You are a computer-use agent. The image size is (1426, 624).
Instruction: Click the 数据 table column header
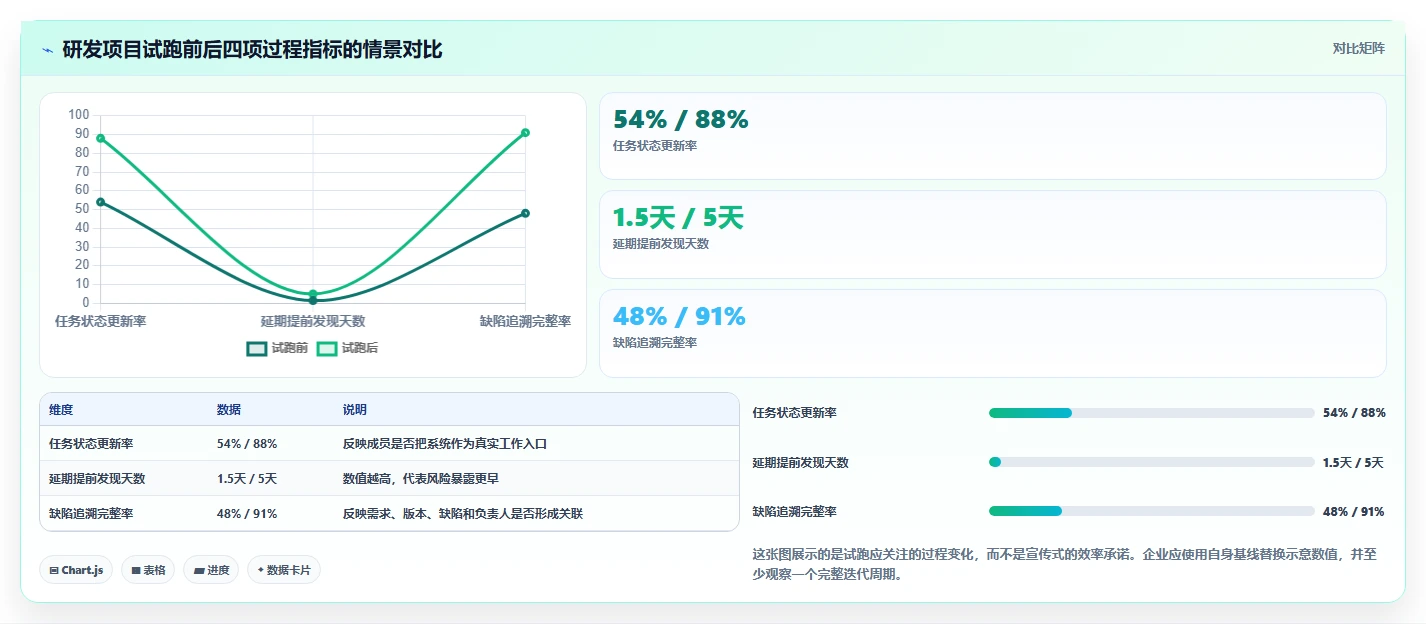tap(229, 410)
